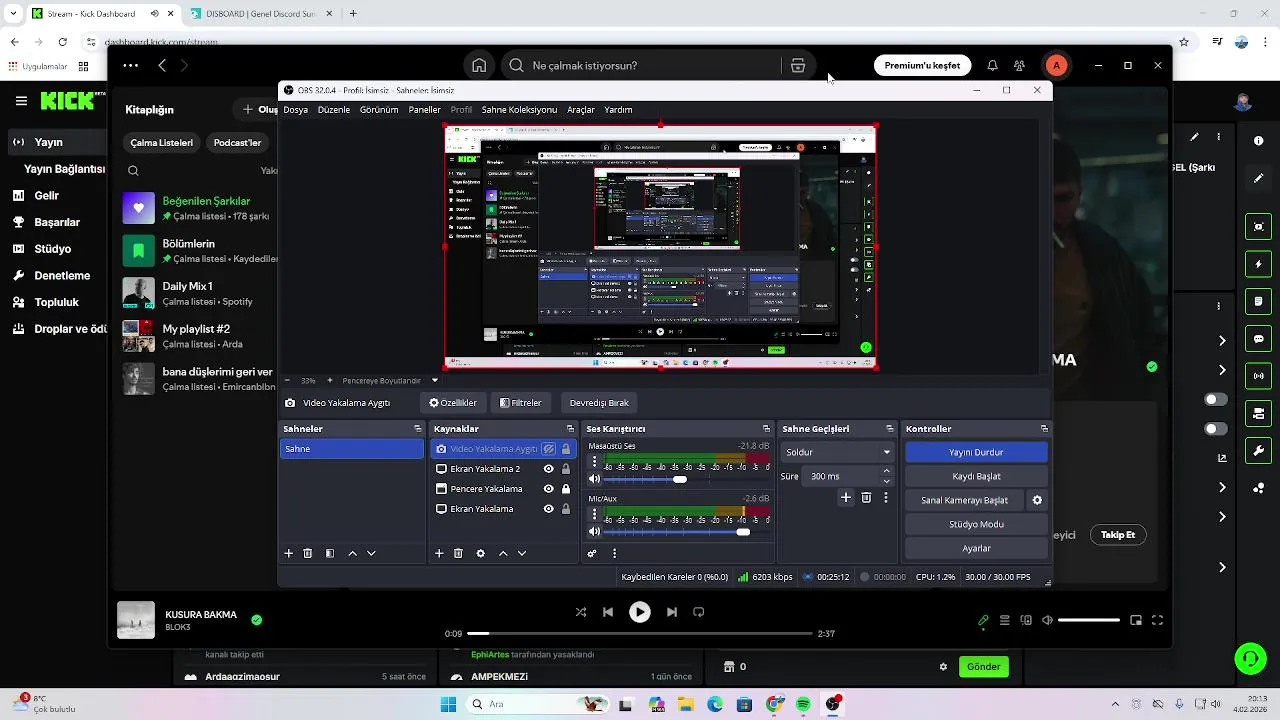Toggle visibility of Ekran Yakalama 2 source
This screenshot has width=1280, height=720.
(548, 469)
